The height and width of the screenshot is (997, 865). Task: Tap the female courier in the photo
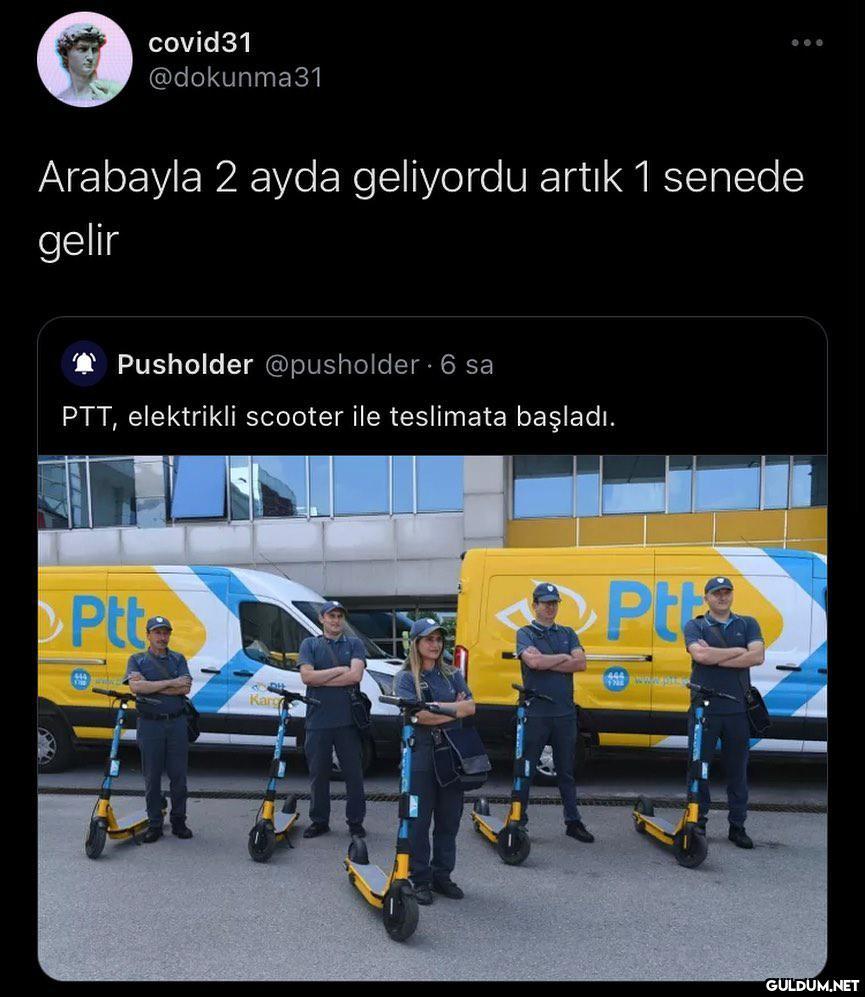[435, 757]
